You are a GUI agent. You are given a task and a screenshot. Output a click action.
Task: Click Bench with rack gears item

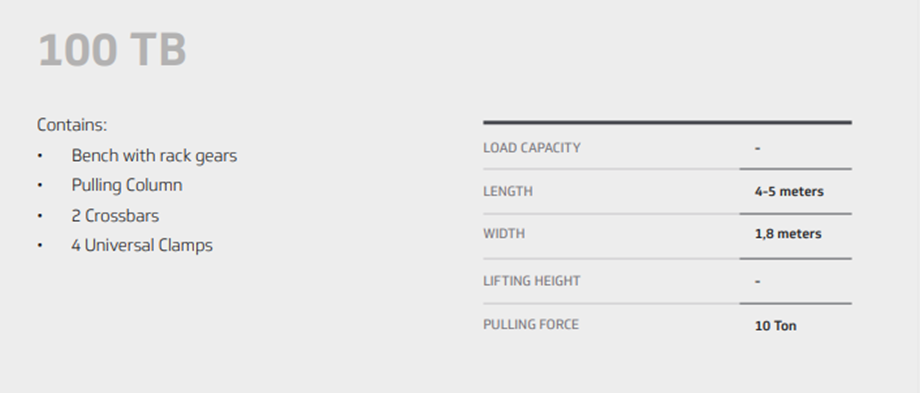154,155
